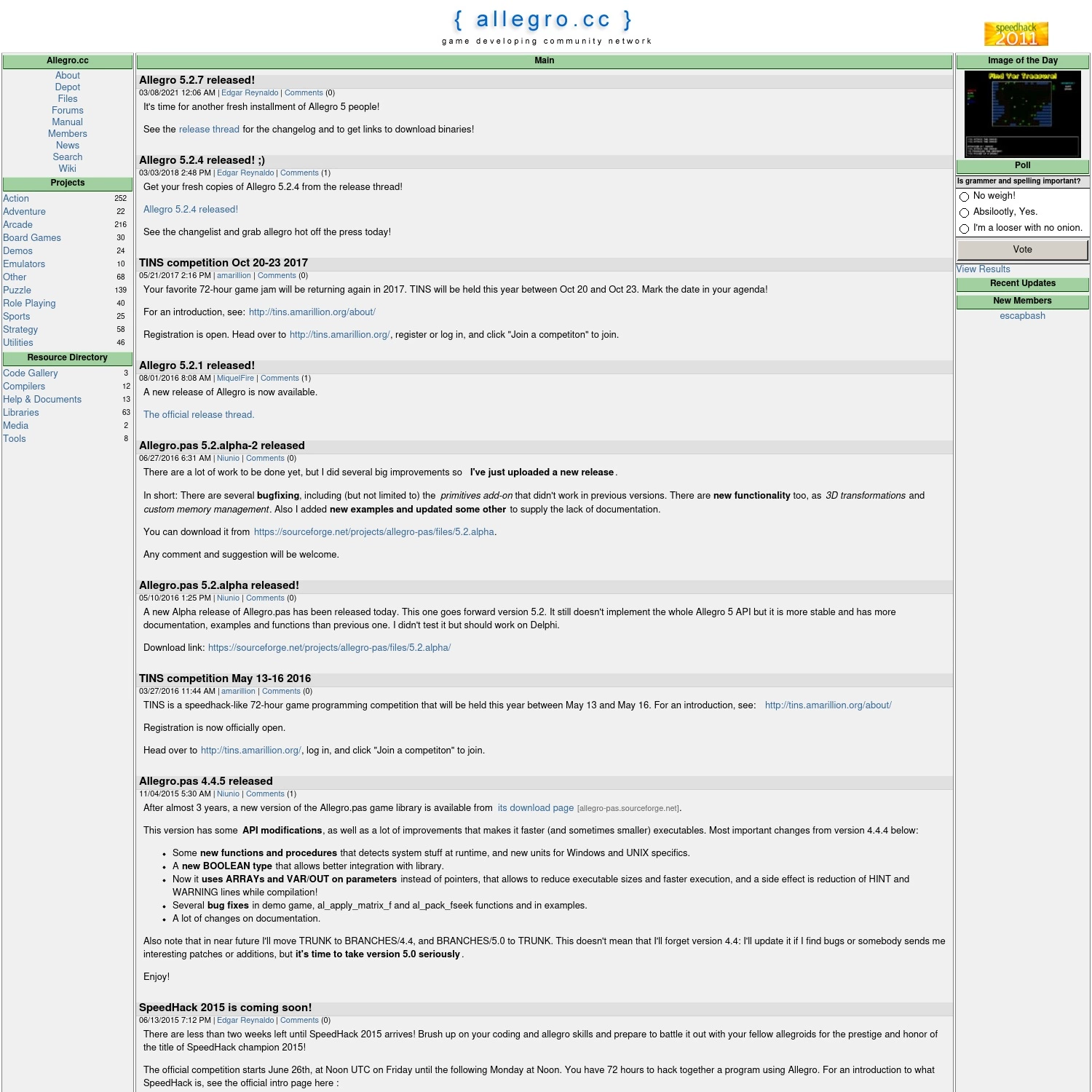This screenshot has width=1092, height=1092.
Task: Open the Manual link
Action: pos(68,122)
